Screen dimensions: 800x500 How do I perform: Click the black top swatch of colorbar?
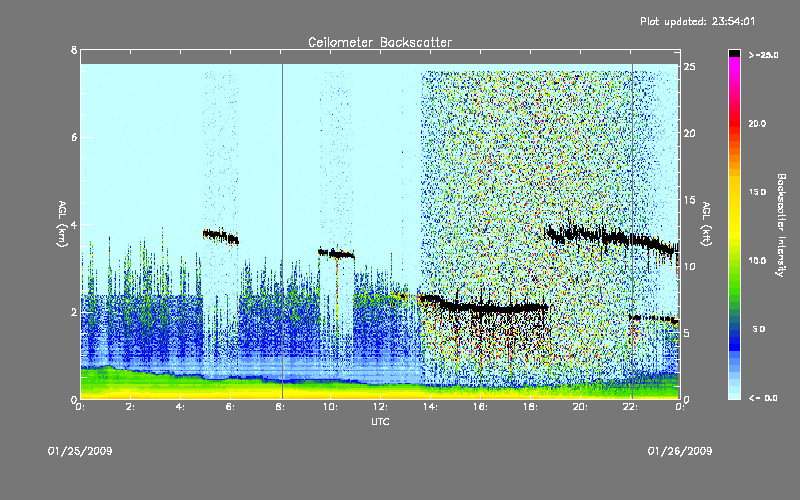coord(734,53)
